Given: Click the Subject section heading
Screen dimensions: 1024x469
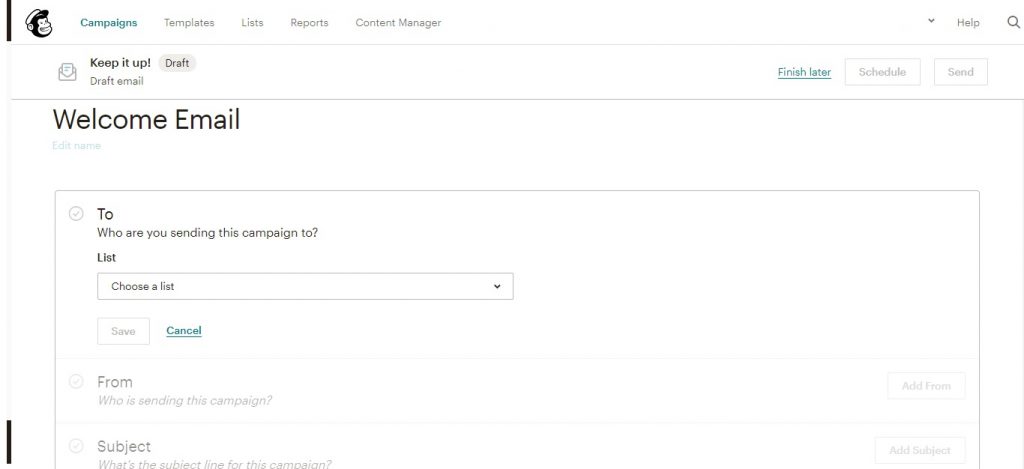Looking at the screenshot, I should [x=124, y=446].
